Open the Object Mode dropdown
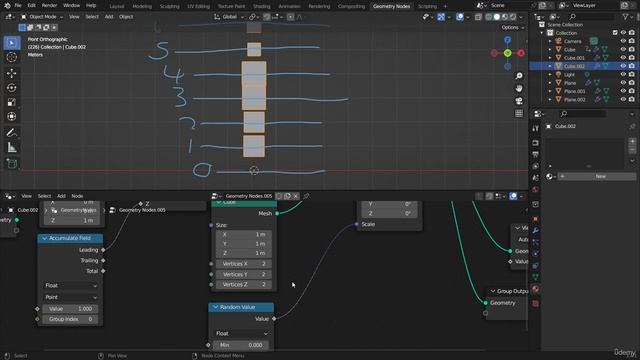The image size is (640, 360). (42, 17)
